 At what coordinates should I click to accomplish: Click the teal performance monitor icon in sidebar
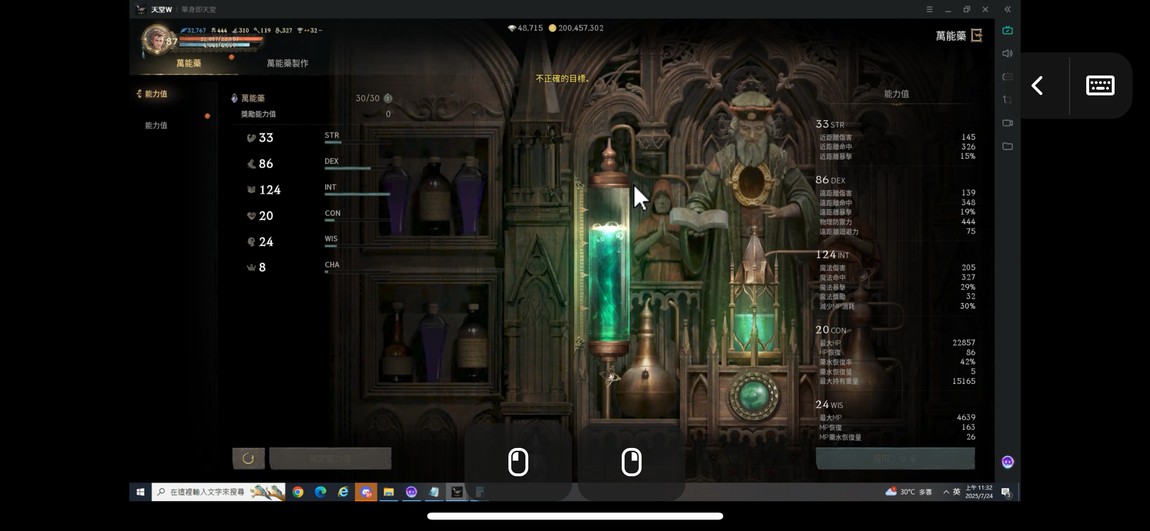point(1007,30)
